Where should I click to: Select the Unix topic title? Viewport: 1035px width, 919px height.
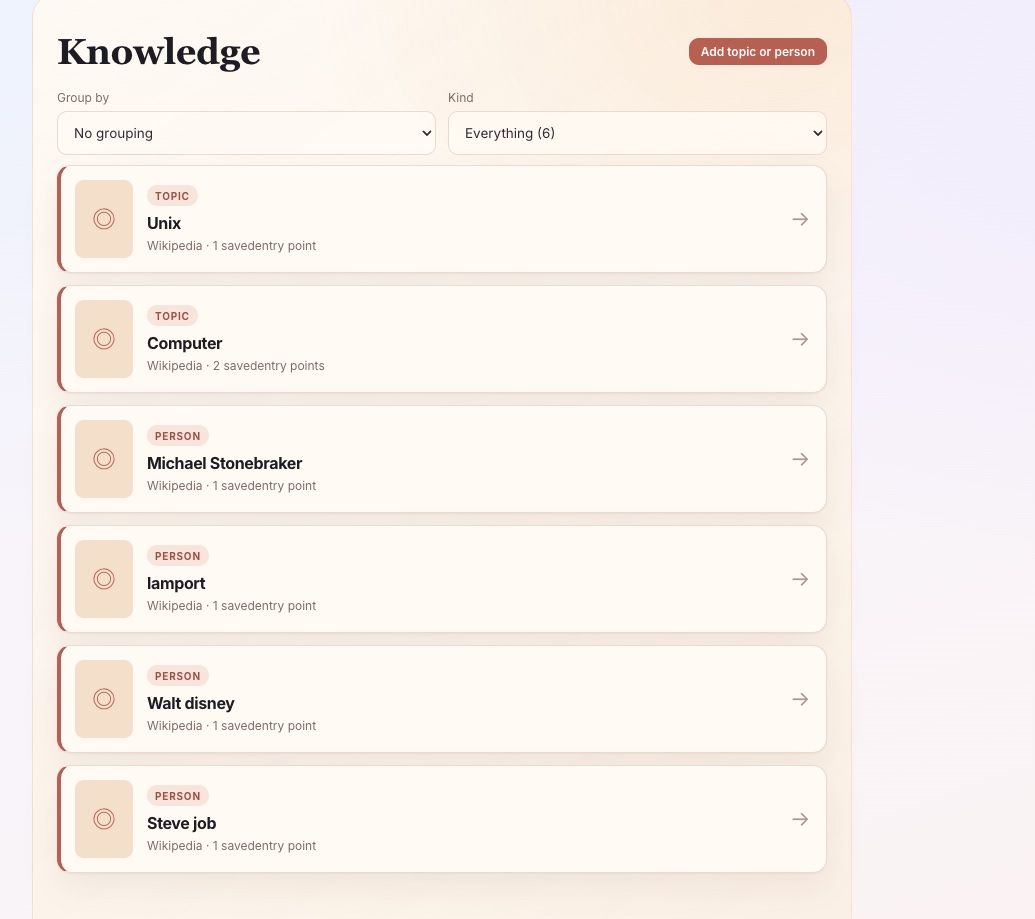[164, 223]
